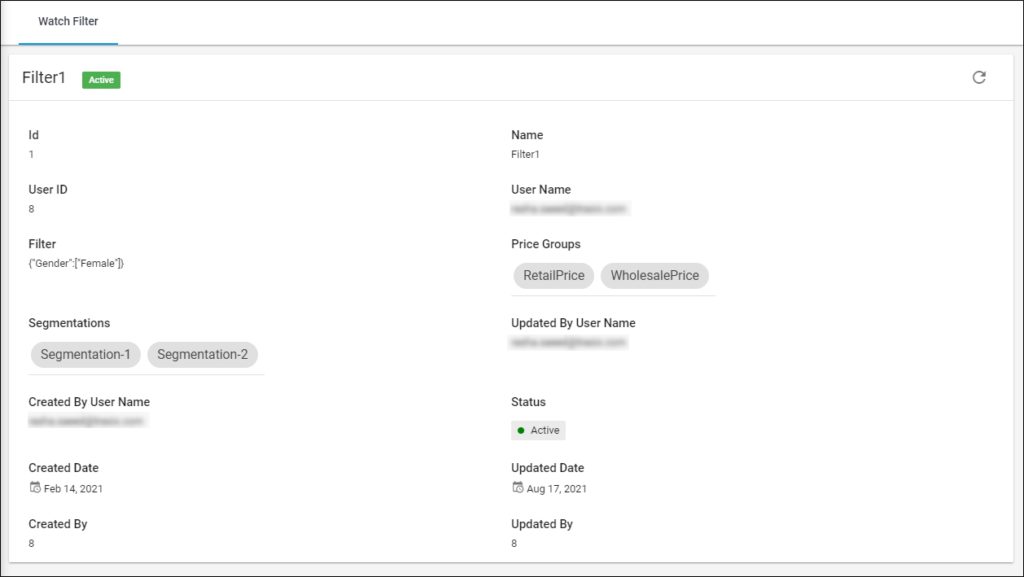Image resolution: width=1024 pixels, height=577 pixels.
Task: Click the Feb 14, 2021 created date
Action: (x=73, y=489)
